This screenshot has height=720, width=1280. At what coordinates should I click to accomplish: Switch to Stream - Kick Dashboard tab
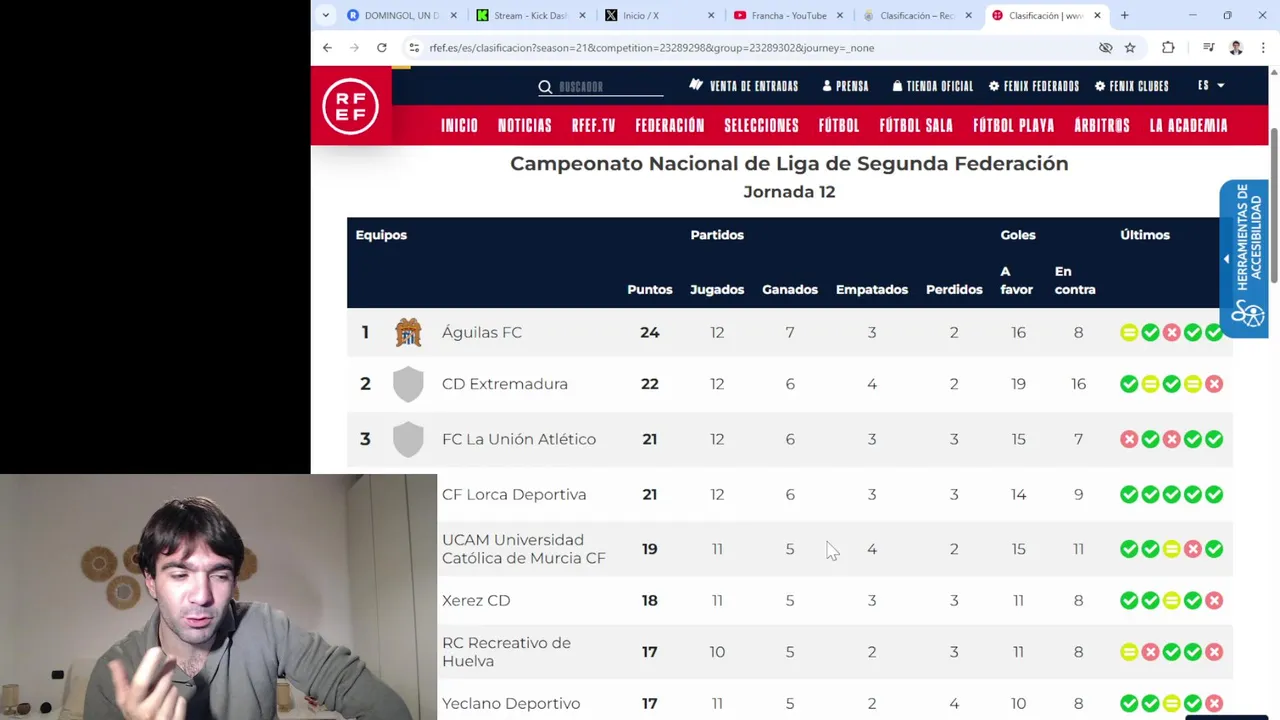tap(530, 15)
